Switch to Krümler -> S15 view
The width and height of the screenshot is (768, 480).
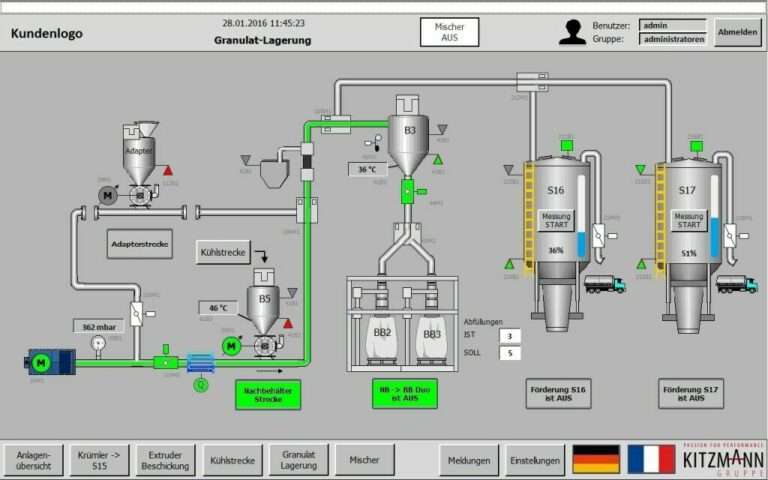[x=99, y=460]
